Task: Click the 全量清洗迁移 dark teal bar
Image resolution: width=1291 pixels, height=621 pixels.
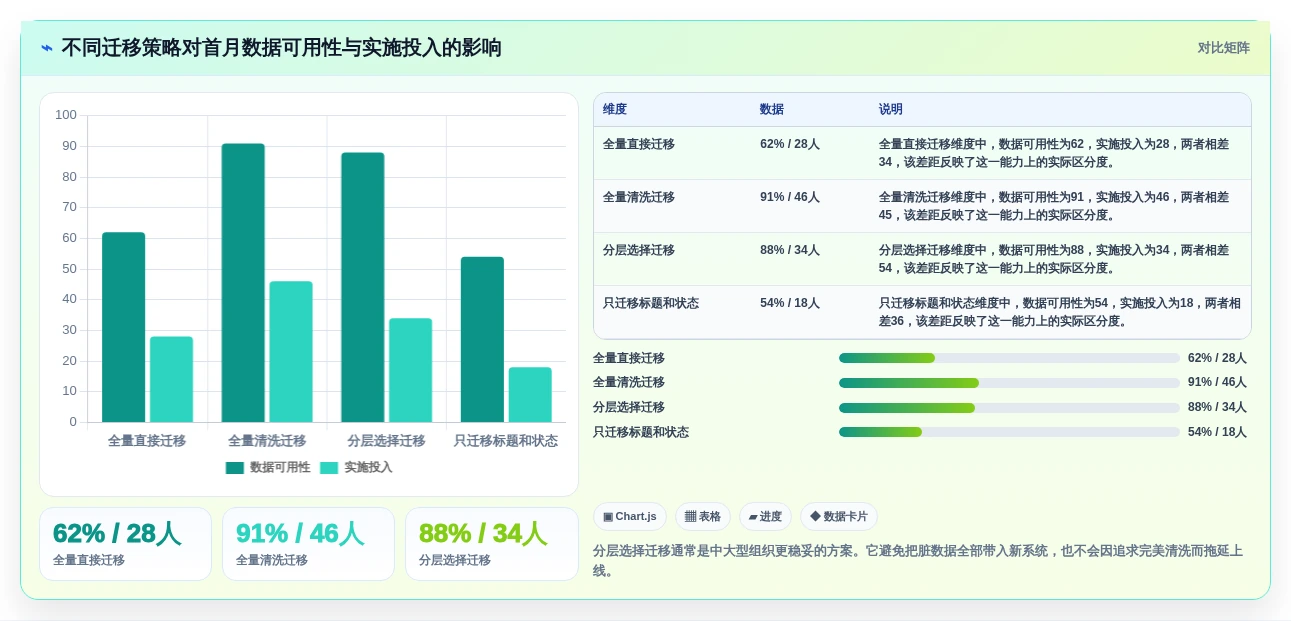Action: point(243,283)
